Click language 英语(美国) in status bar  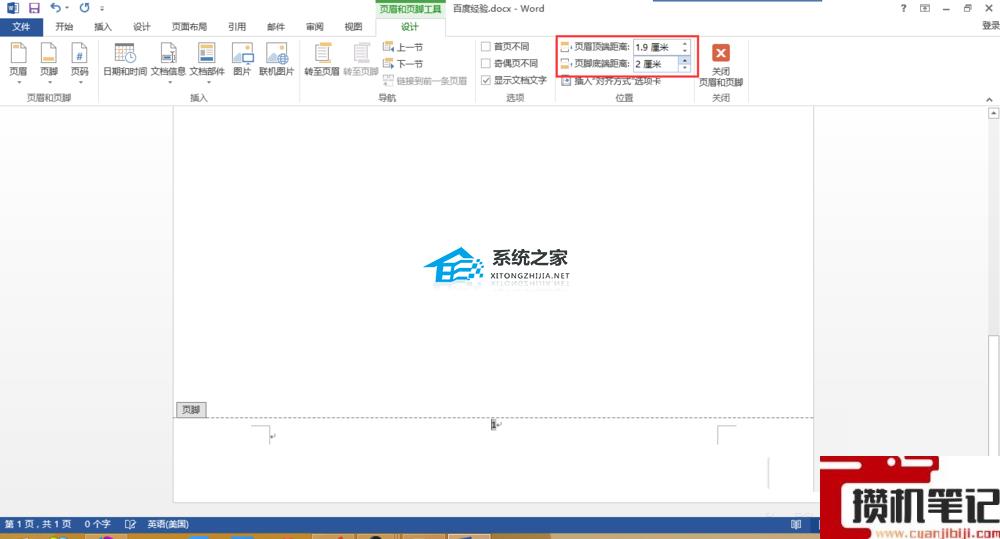coord(168,524)
